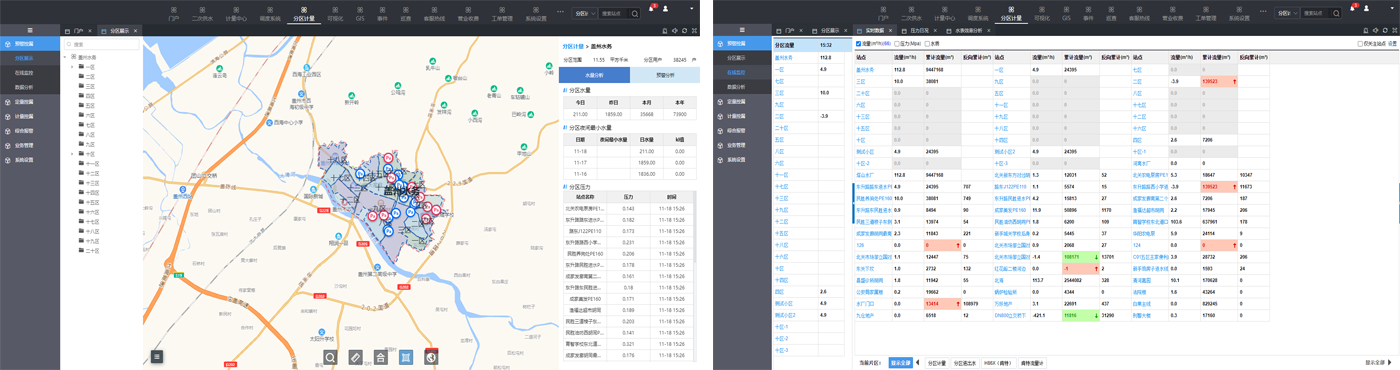Right window: select the 分区总出水 bottom tab
The width and height of the screenshot is (1400, 370).
[x=965, y=363]
